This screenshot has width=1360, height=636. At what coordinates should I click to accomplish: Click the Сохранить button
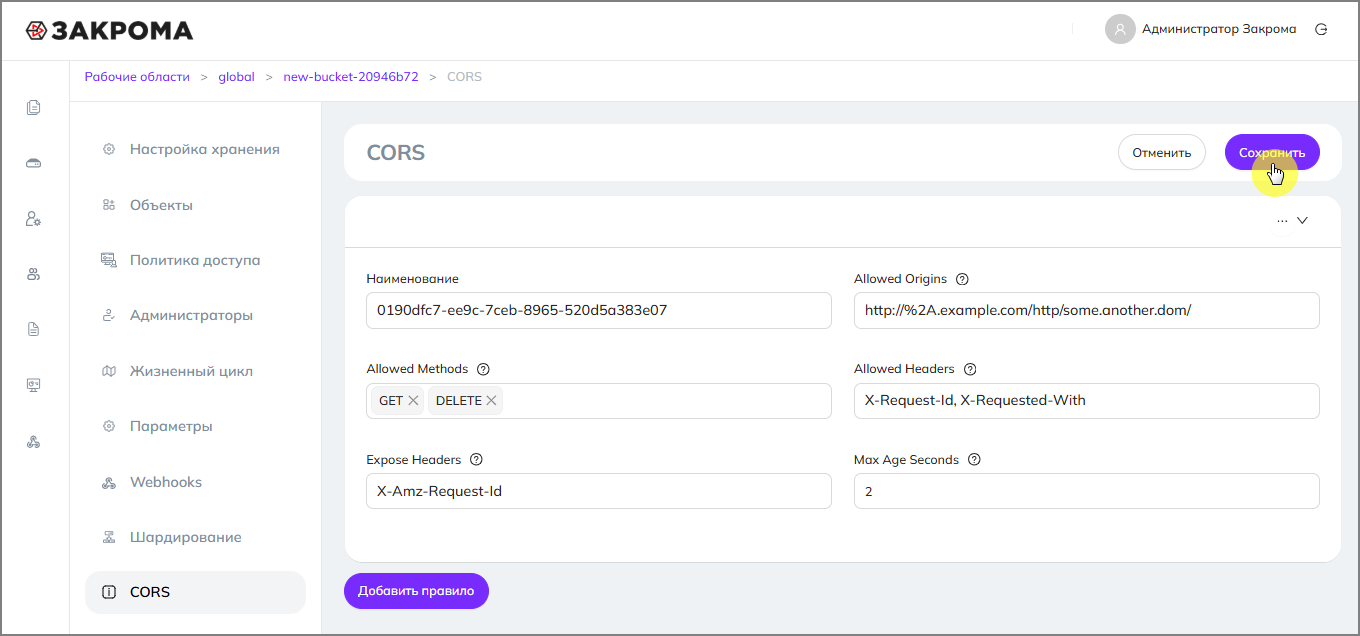1272,153
